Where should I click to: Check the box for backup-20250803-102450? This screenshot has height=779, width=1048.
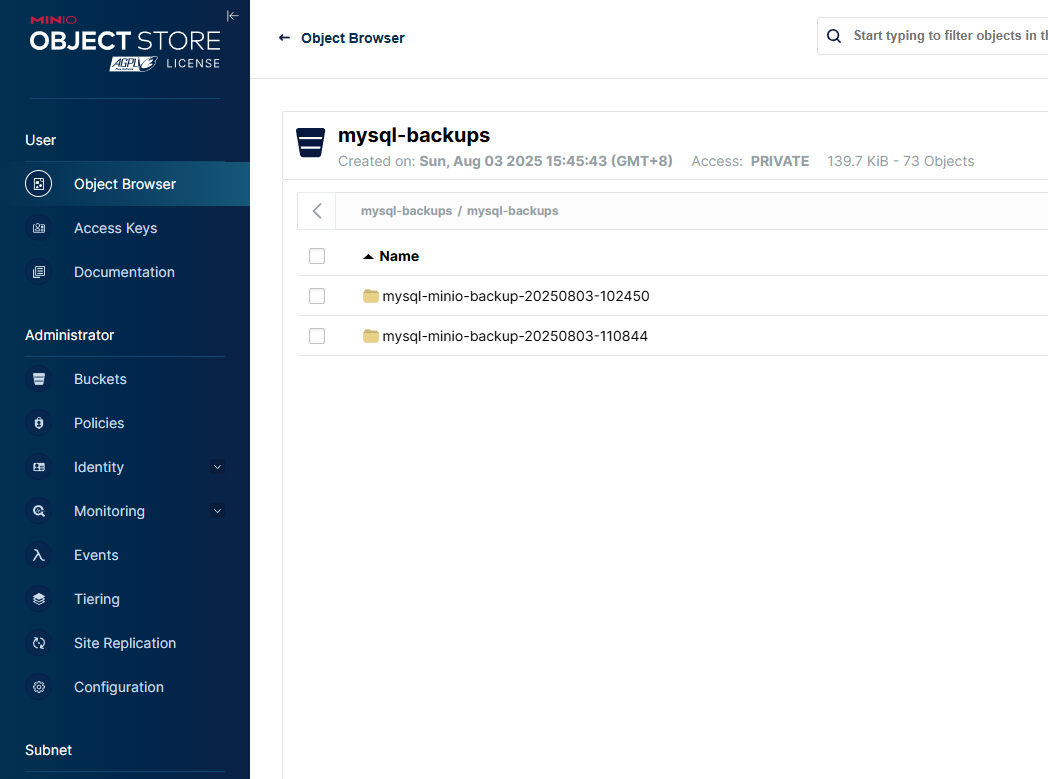[x=317, y=296]
